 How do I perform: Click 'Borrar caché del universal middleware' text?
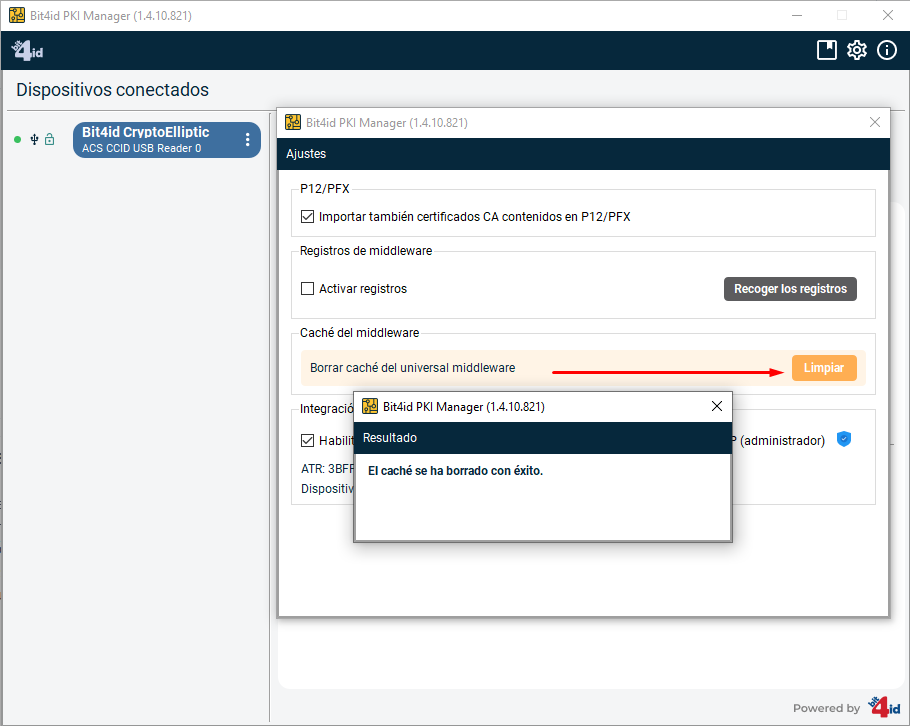coord(413,368)
